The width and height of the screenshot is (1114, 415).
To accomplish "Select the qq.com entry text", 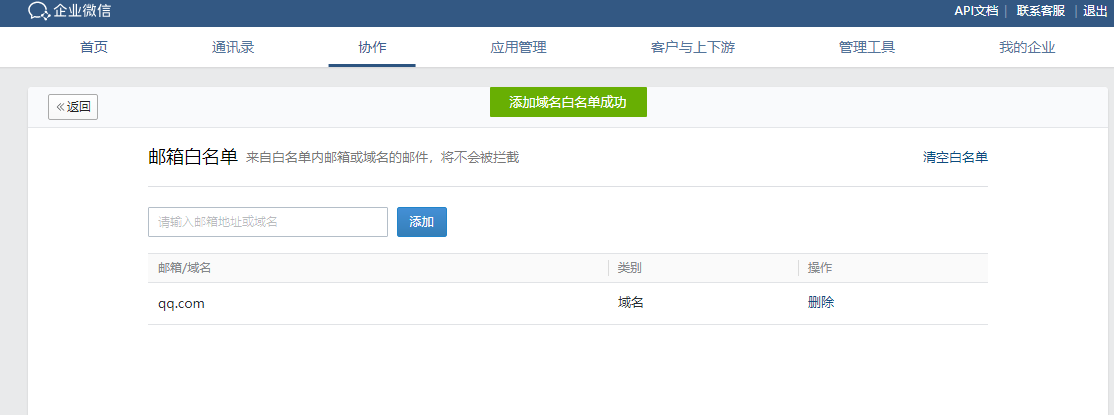I will 181,304.
